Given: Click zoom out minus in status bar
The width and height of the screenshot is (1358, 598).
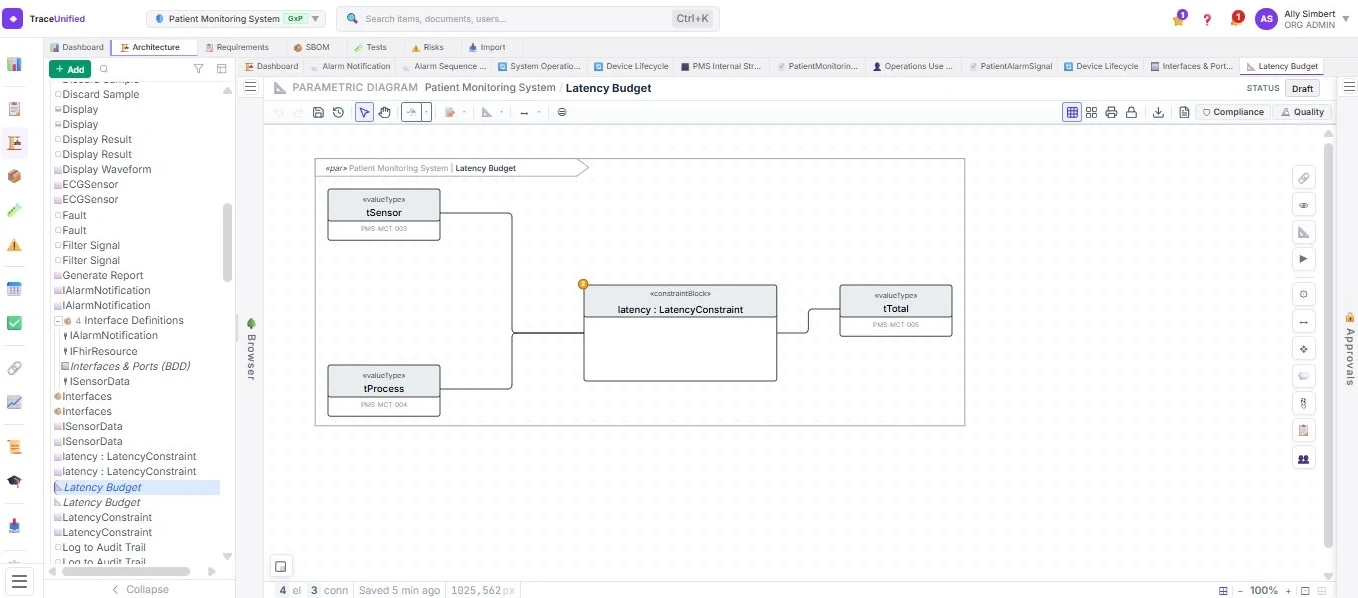Looking at the screenshot, I should [x=1240, y=591].
